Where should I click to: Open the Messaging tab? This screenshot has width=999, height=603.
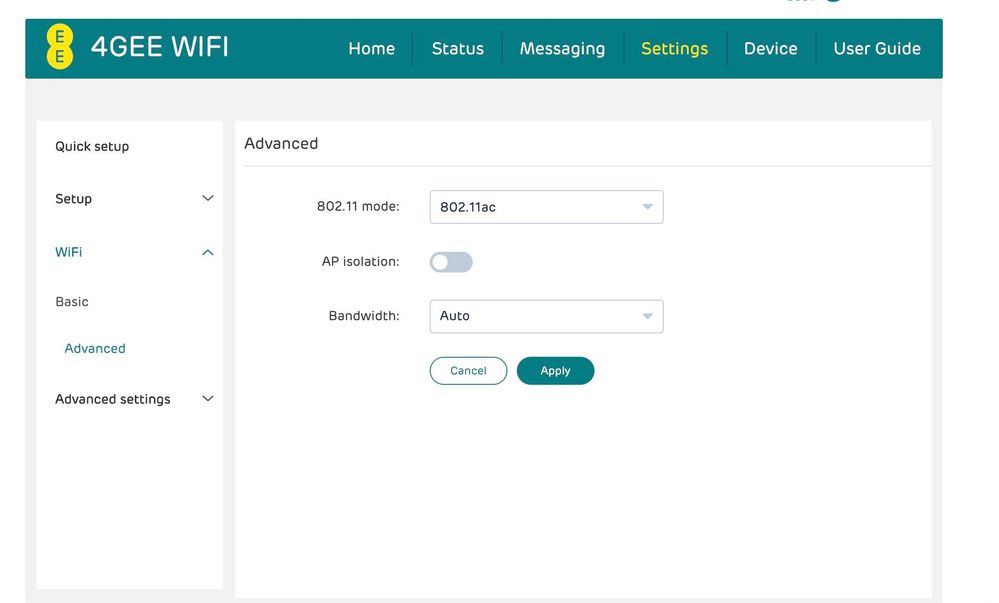pos(562,48)
